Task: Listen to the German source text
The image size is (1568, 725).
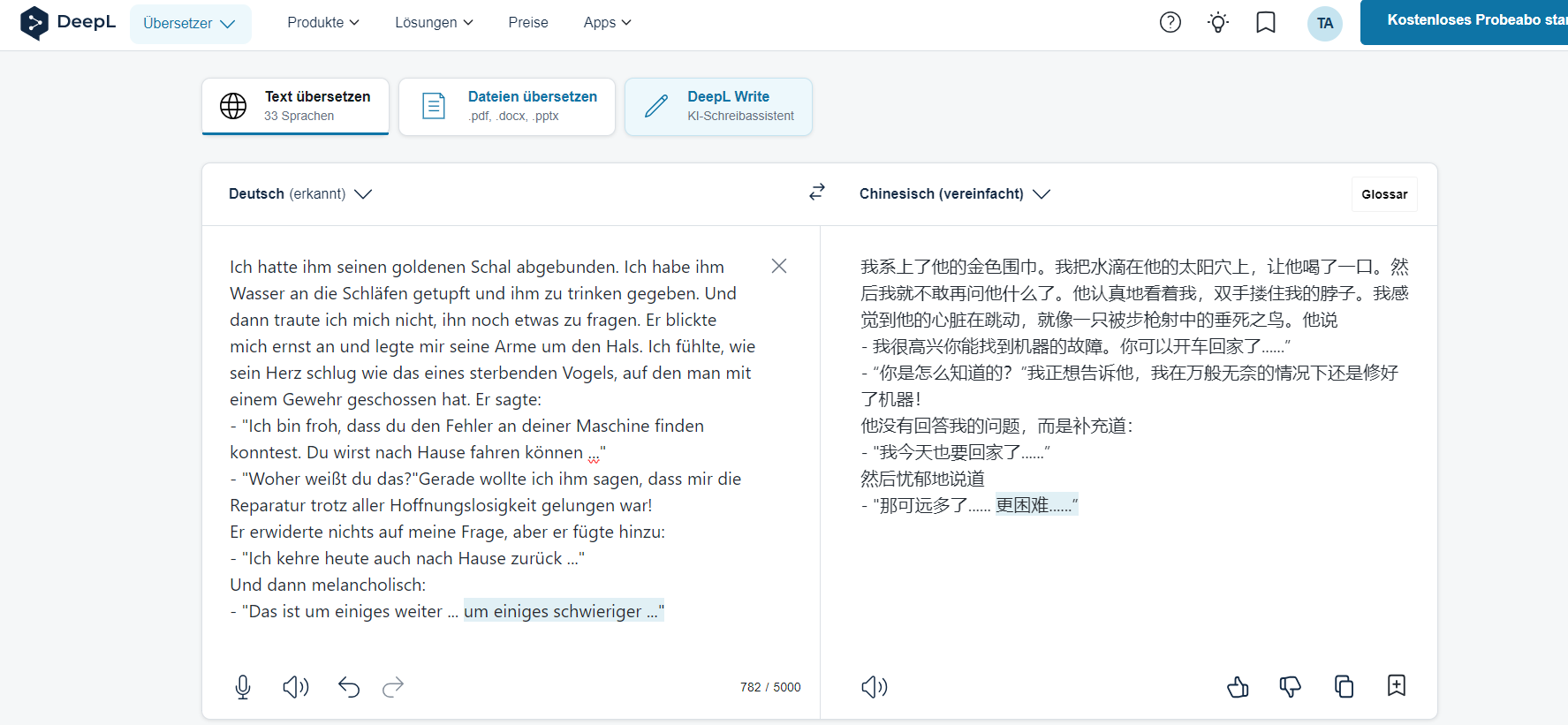Action: click(296, 687)
